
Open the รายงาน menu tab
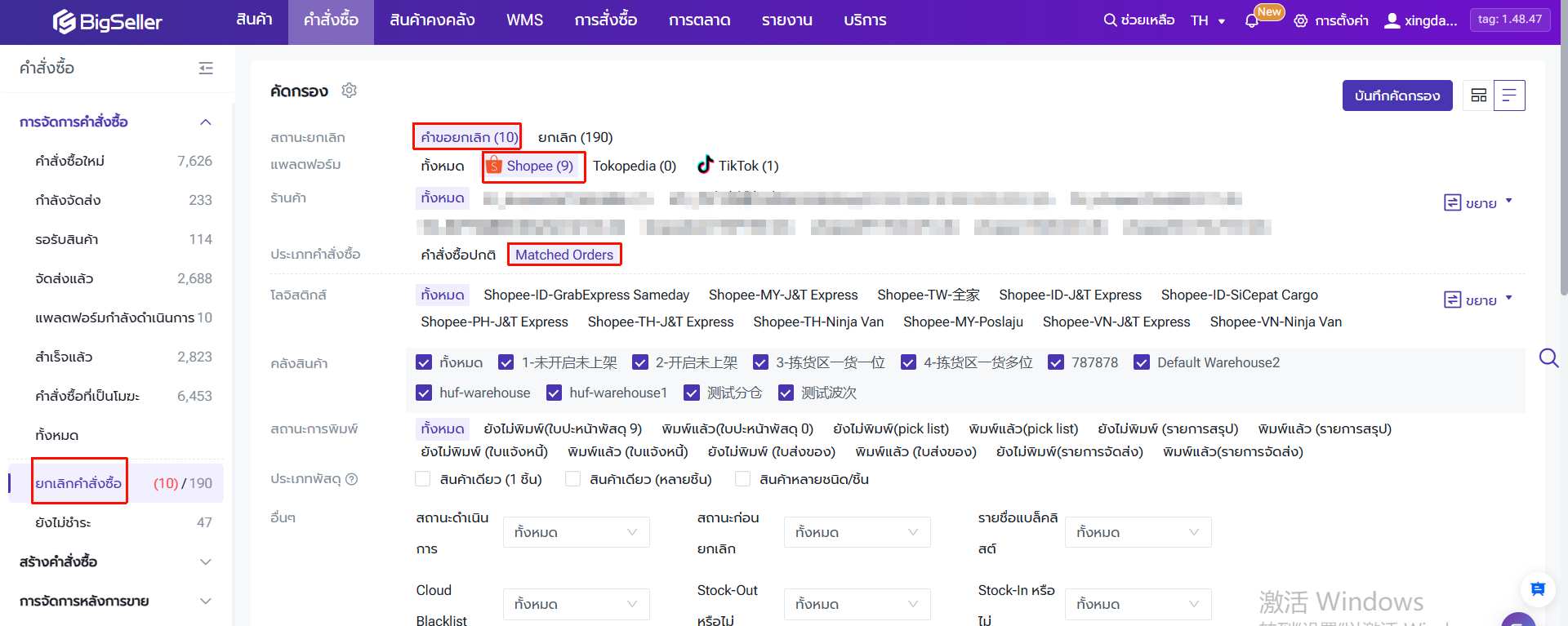pyautogui.click(x=786, y=20)
